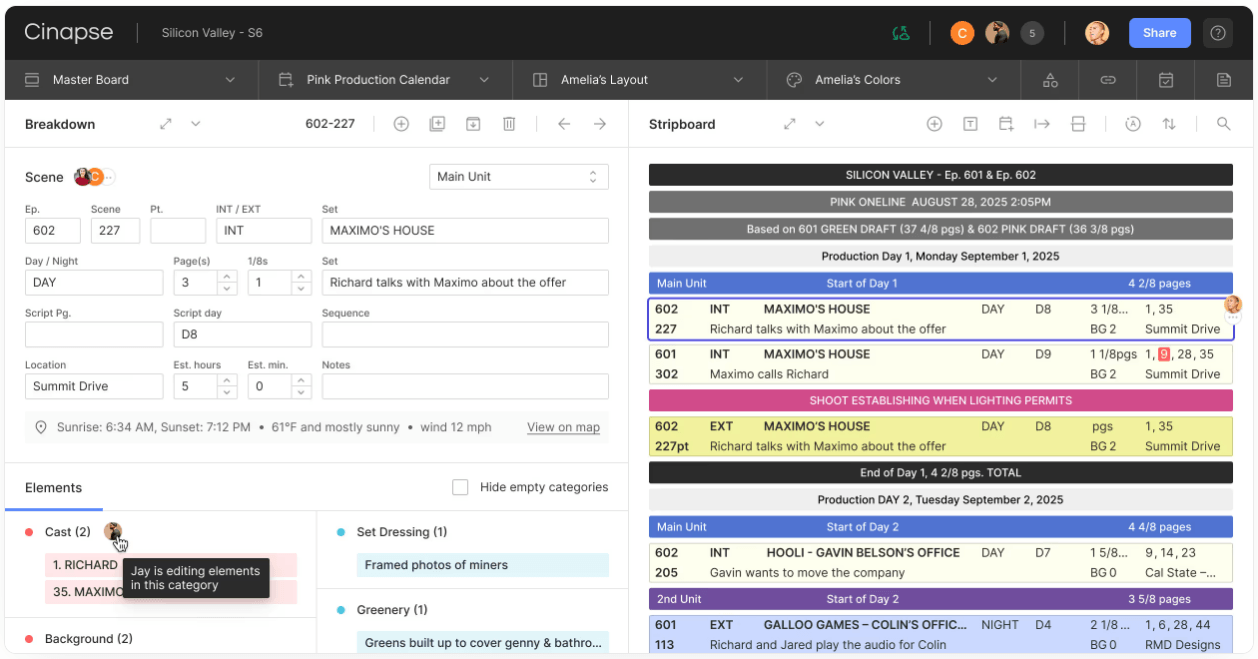This screenshot has width=1258, height=659.
Task: Open the Stripboard panel chevron menu
Action: point(820,124)
